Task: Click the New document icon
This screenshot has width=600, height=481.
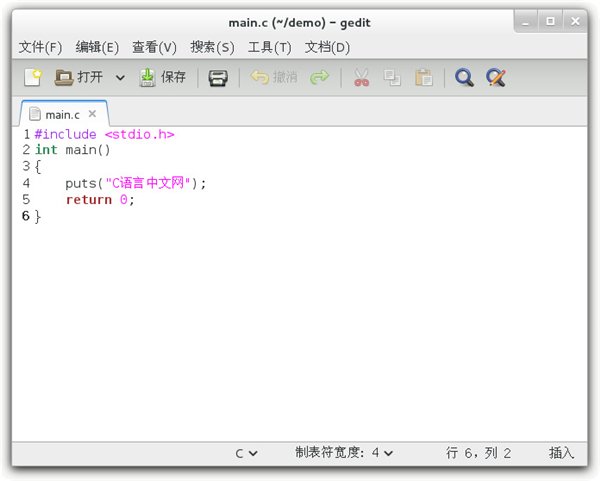Action: pyautogui.click(x=33, y=77)
